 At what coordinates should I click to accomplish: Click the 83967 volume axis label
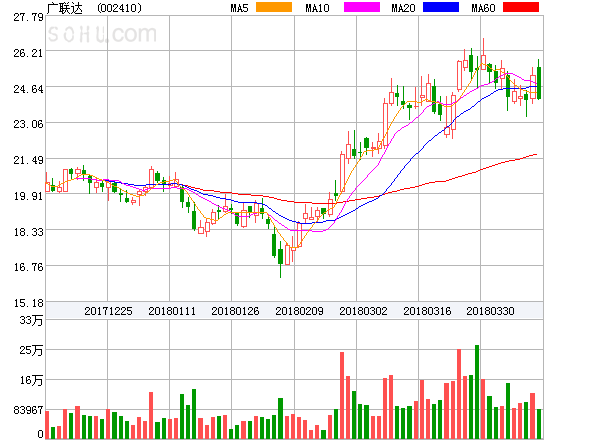point(28,410)
